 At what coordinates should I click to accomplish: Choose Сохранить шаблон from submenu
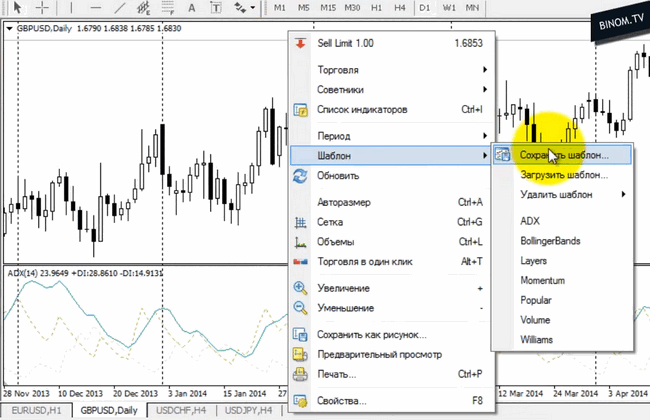point(564,155)
